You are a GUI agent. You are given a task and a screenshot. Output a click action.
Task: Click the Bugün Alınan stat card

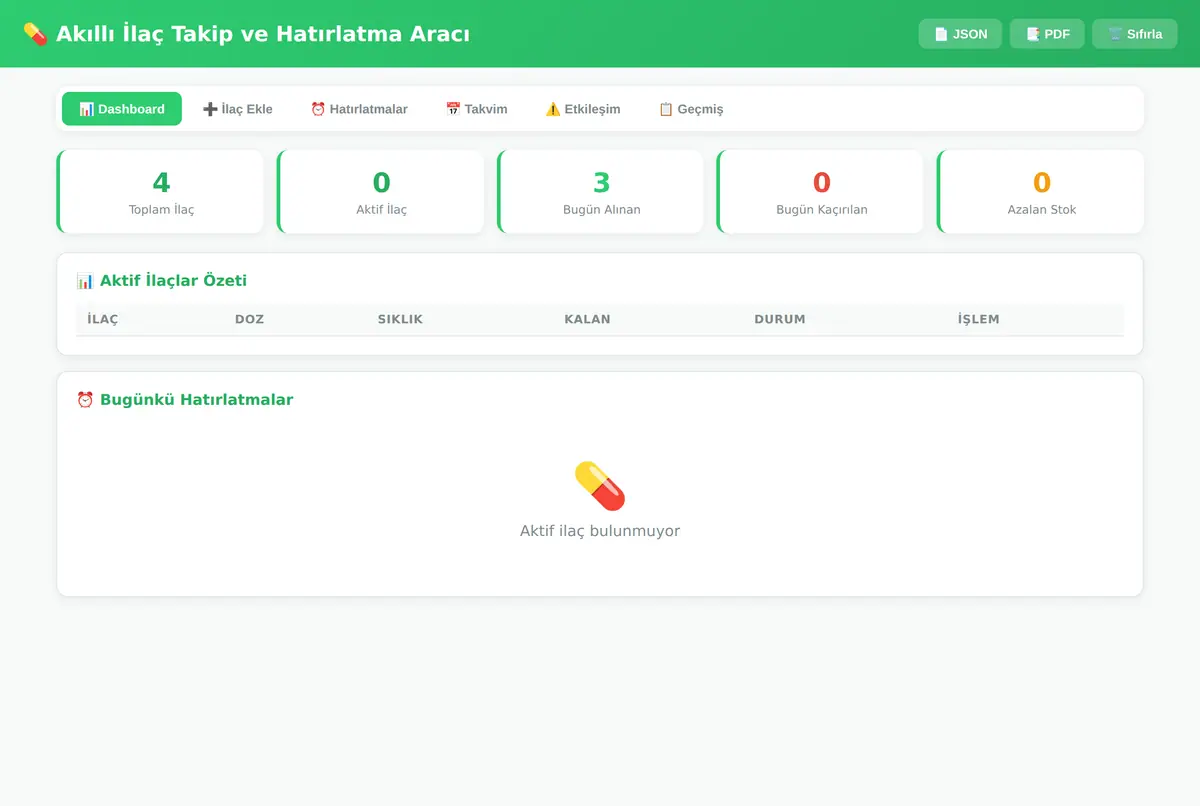[x=601, y=192]
